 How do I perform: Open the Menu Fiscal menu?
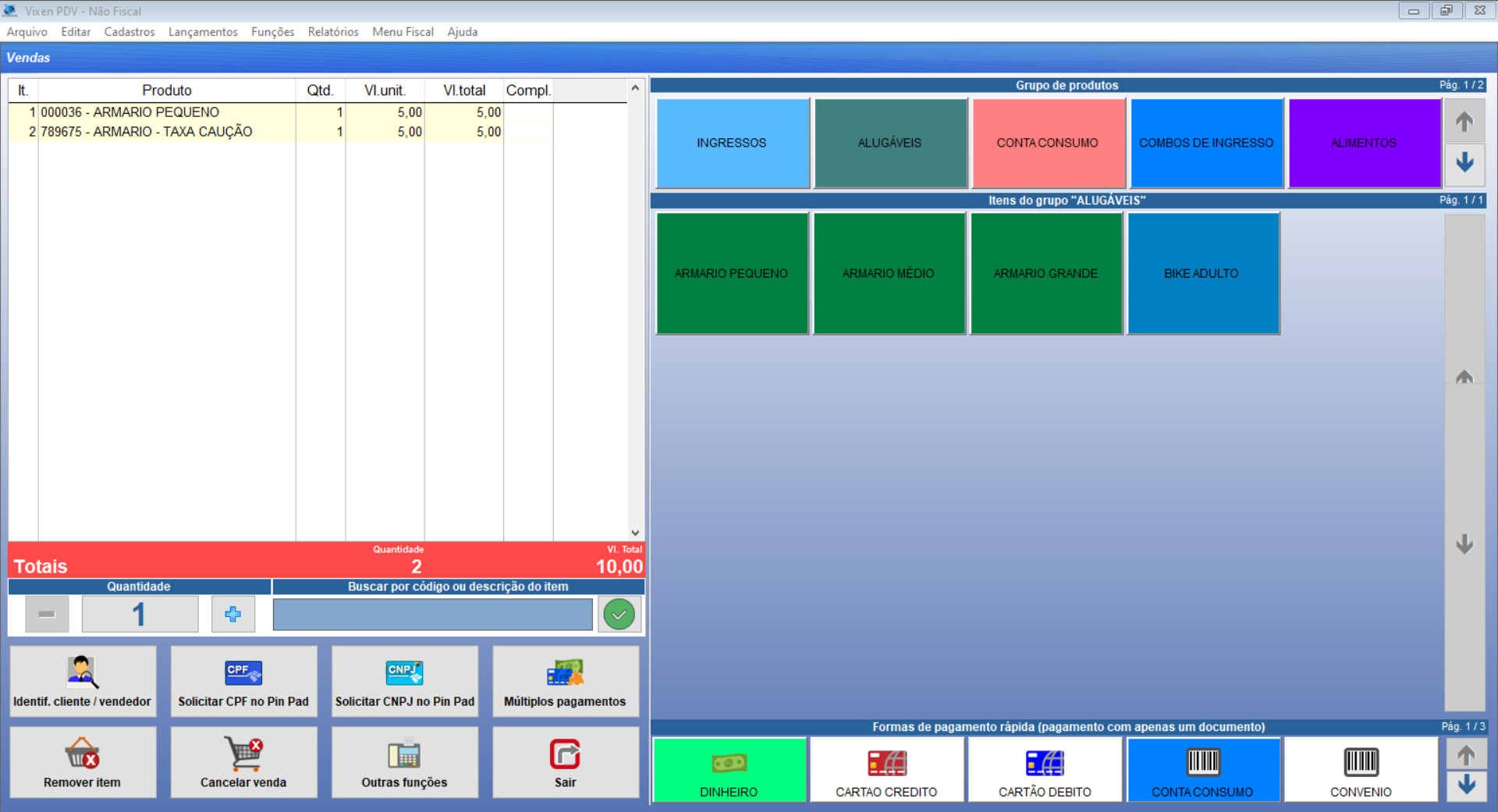click(403, 32)
